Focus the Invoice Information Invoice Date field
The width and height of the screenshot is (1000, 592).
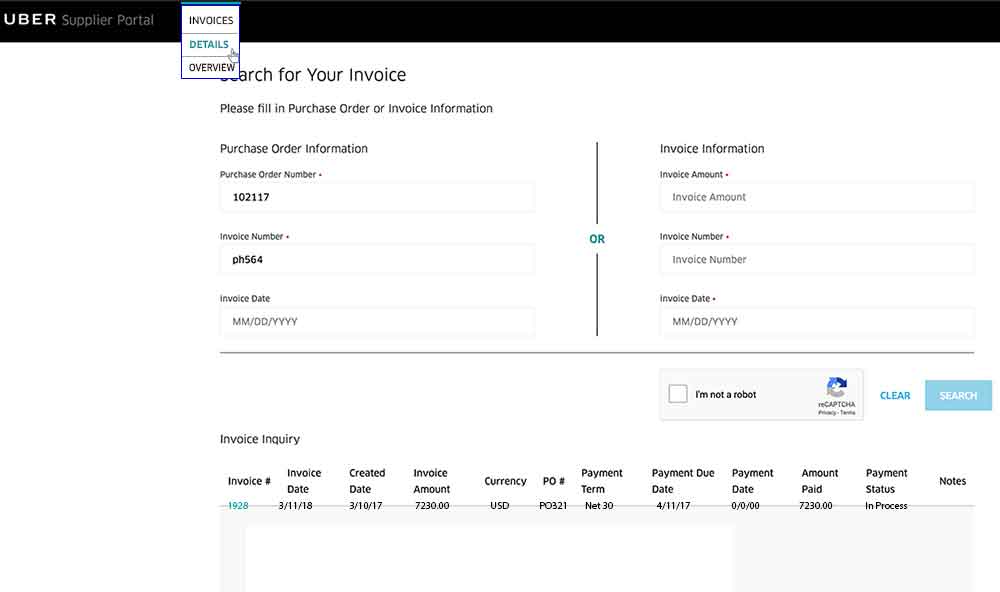click(x=817, y=322)
